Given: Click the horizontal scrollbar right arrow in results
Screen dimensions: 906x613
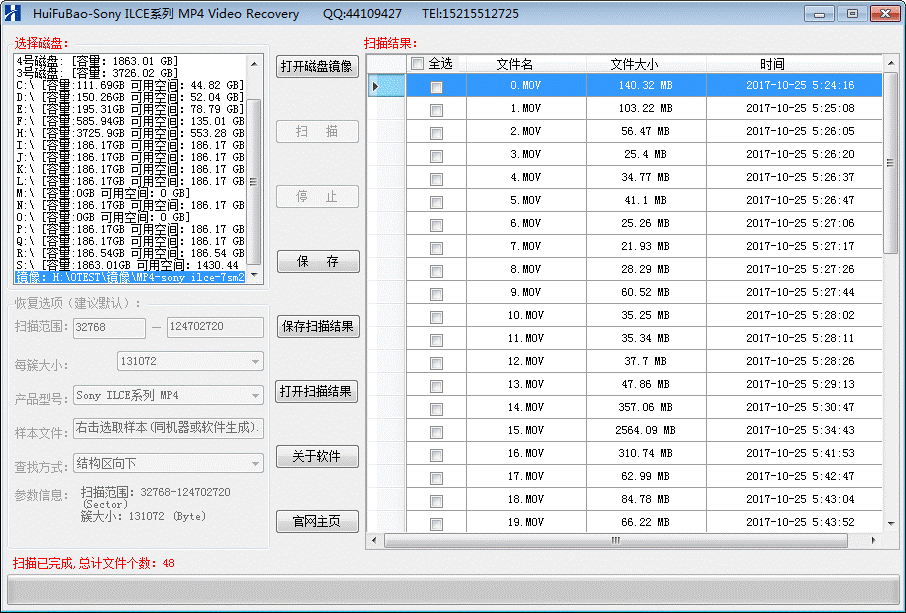Looking at the screenshot, I should [x=873, y=540].
